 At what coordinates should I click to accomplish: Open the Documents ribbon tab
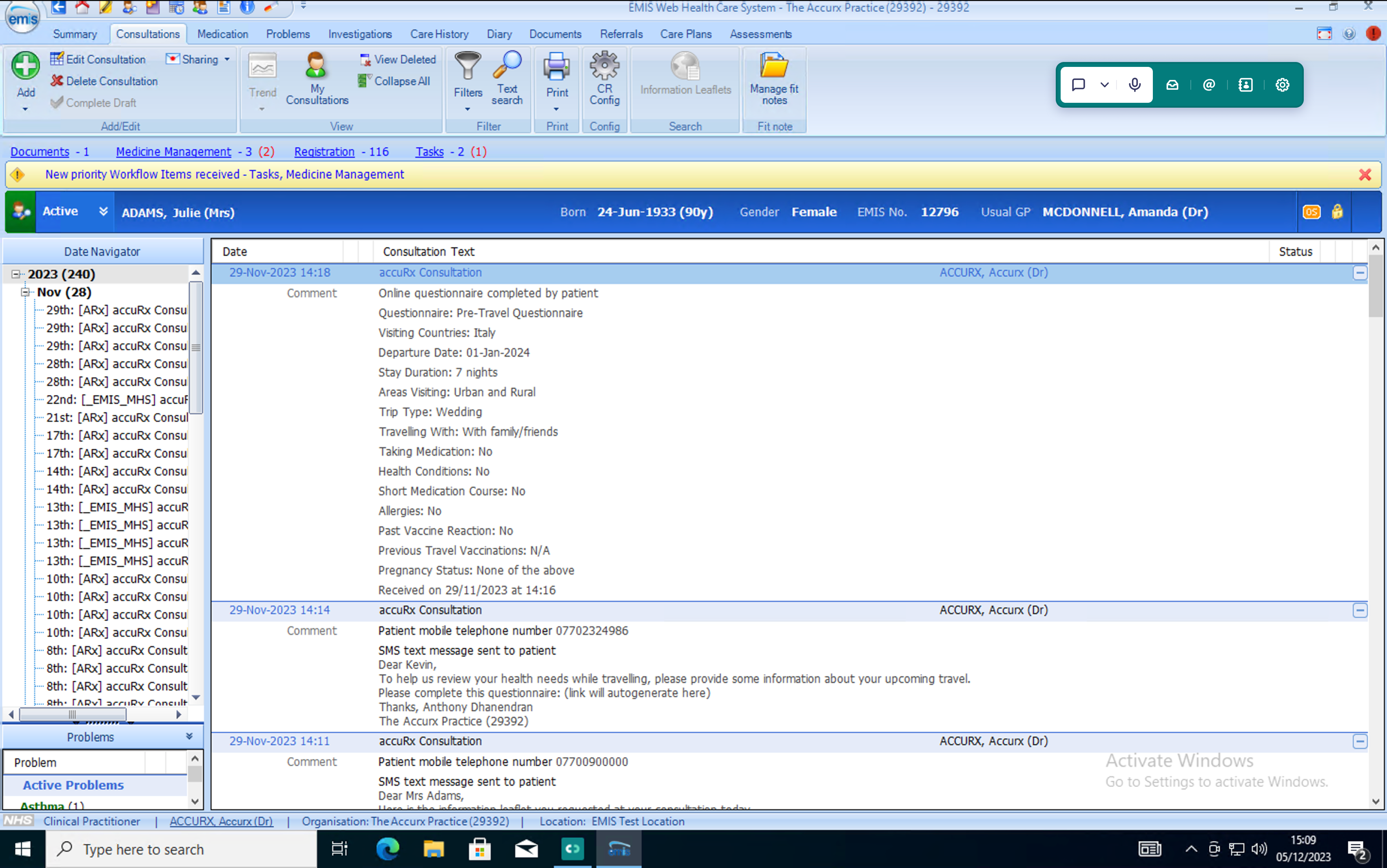coord(555,34)
